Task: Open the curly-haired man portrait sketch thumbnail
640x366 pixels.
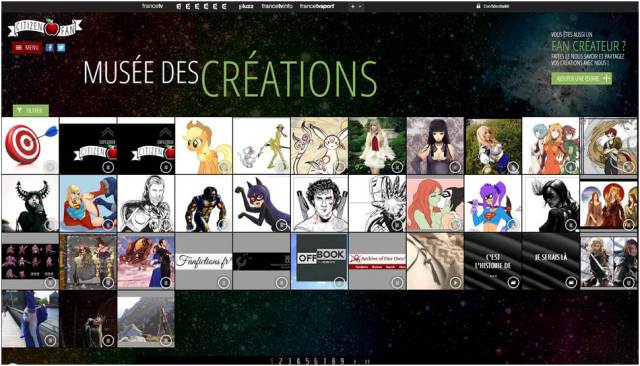Action: (x=320, y=204)
